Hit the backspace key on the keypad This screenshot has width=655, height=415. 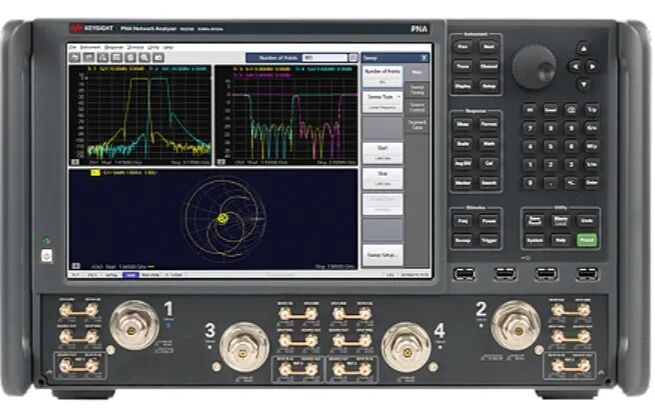click(571, 110)
